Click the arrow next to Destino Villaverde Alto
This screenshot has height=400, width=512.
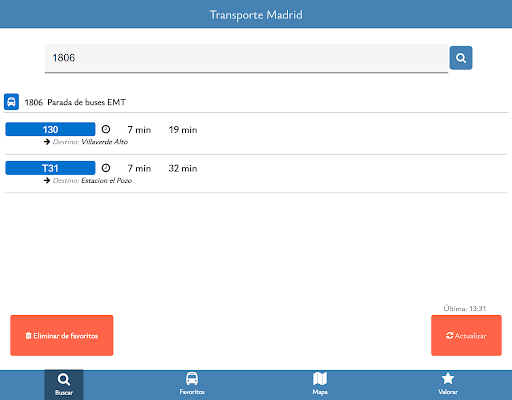pos(47,142)
